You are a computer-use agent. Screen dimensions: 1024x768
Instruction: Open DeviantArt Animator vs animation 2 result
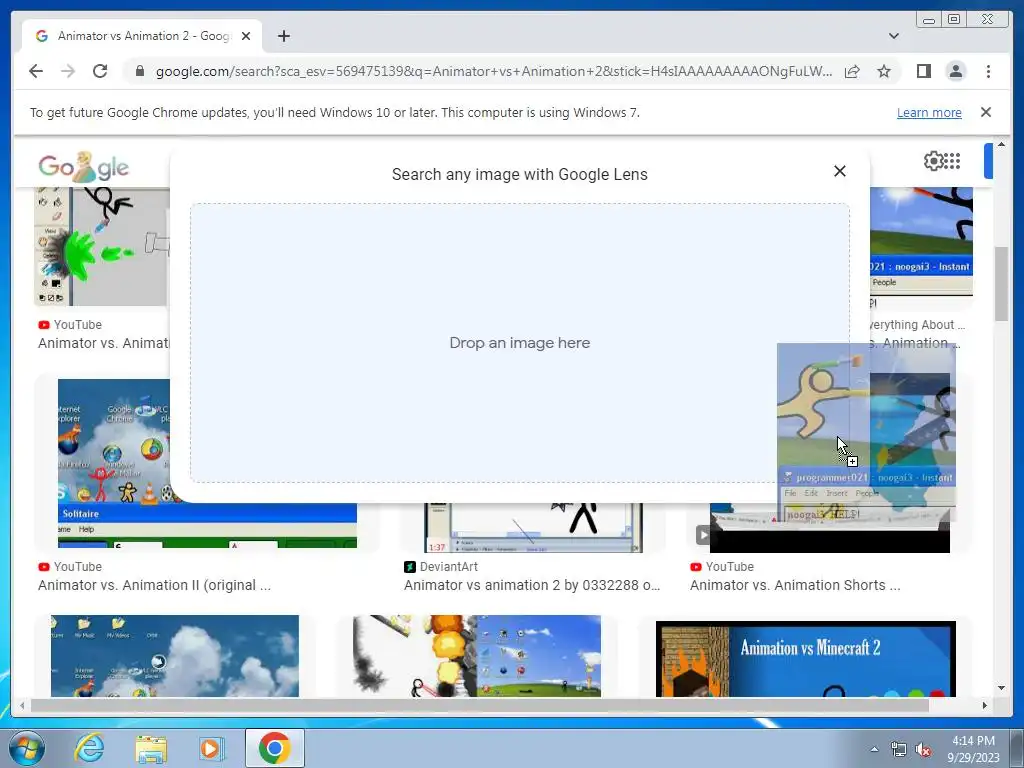[x=532, y=585]
